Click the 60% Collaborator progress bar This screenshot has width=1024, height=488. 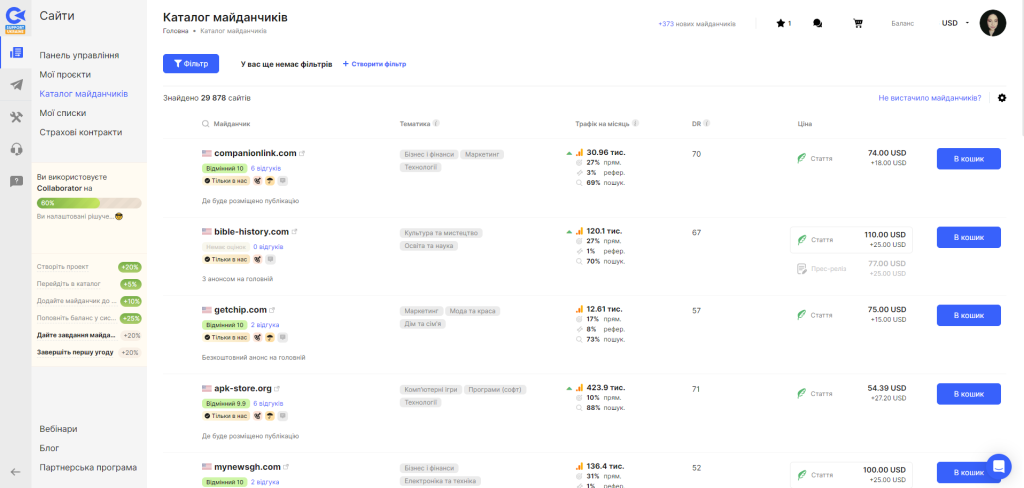[x=89, y=203]
